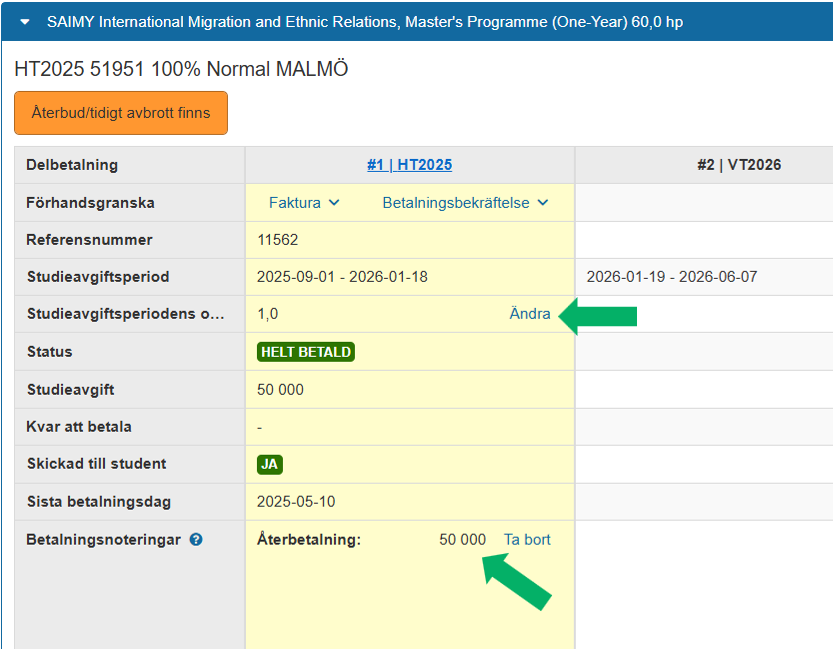
Task: Click the JA sent-to-student badge
Action: click(270, 465)
